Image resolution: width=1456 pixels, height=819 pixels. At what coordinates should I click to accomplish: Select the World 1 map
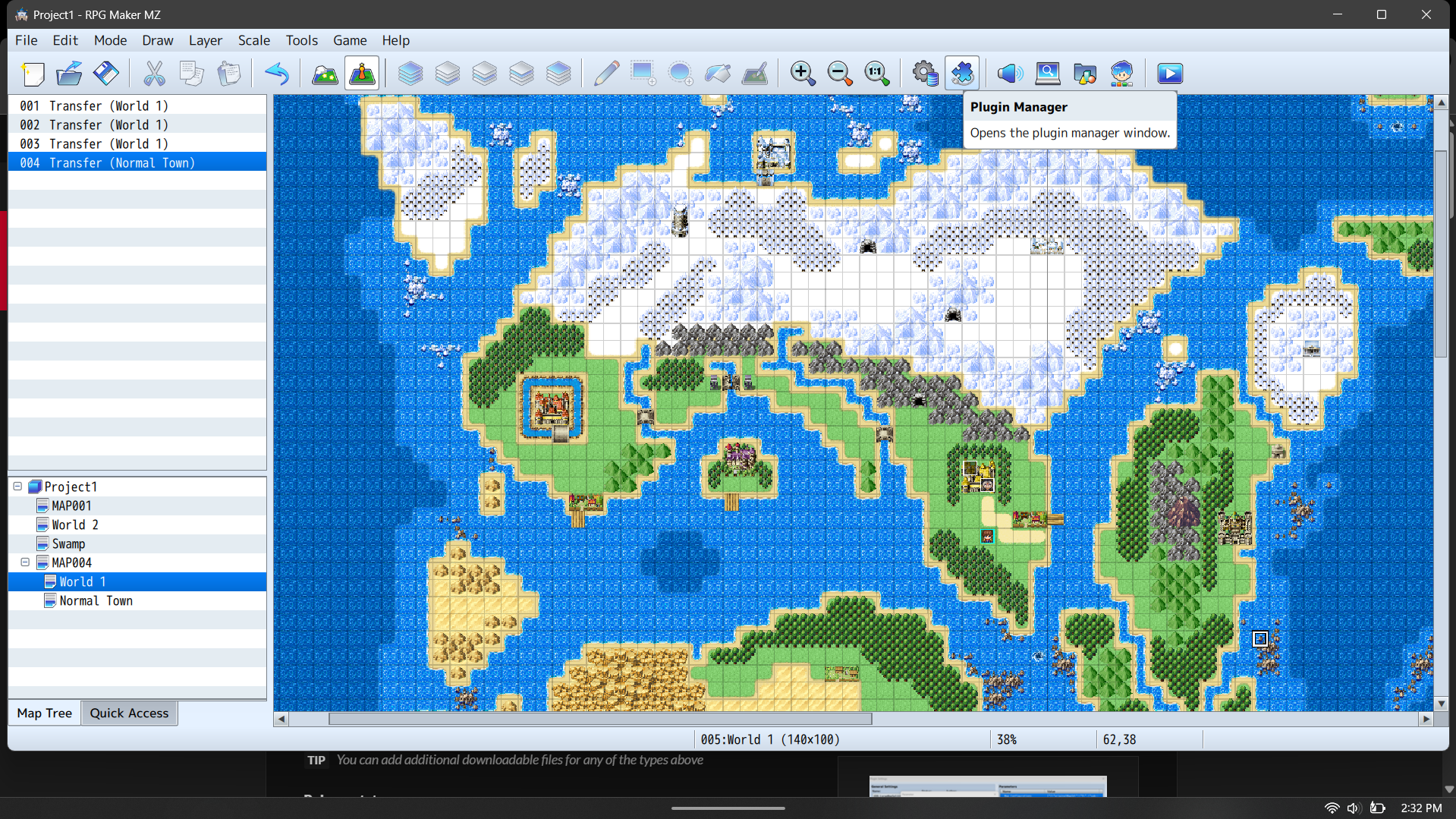(x=137, y=581)
